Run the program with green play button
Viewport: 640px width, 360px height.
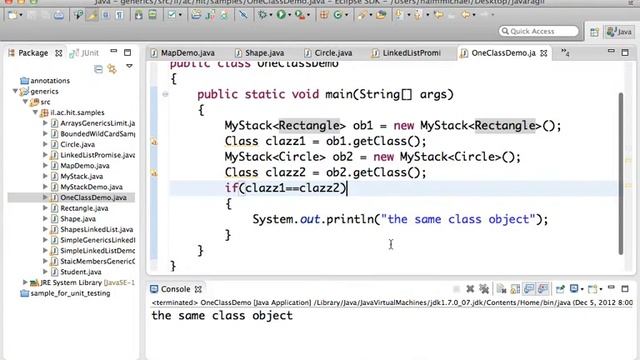281,15
